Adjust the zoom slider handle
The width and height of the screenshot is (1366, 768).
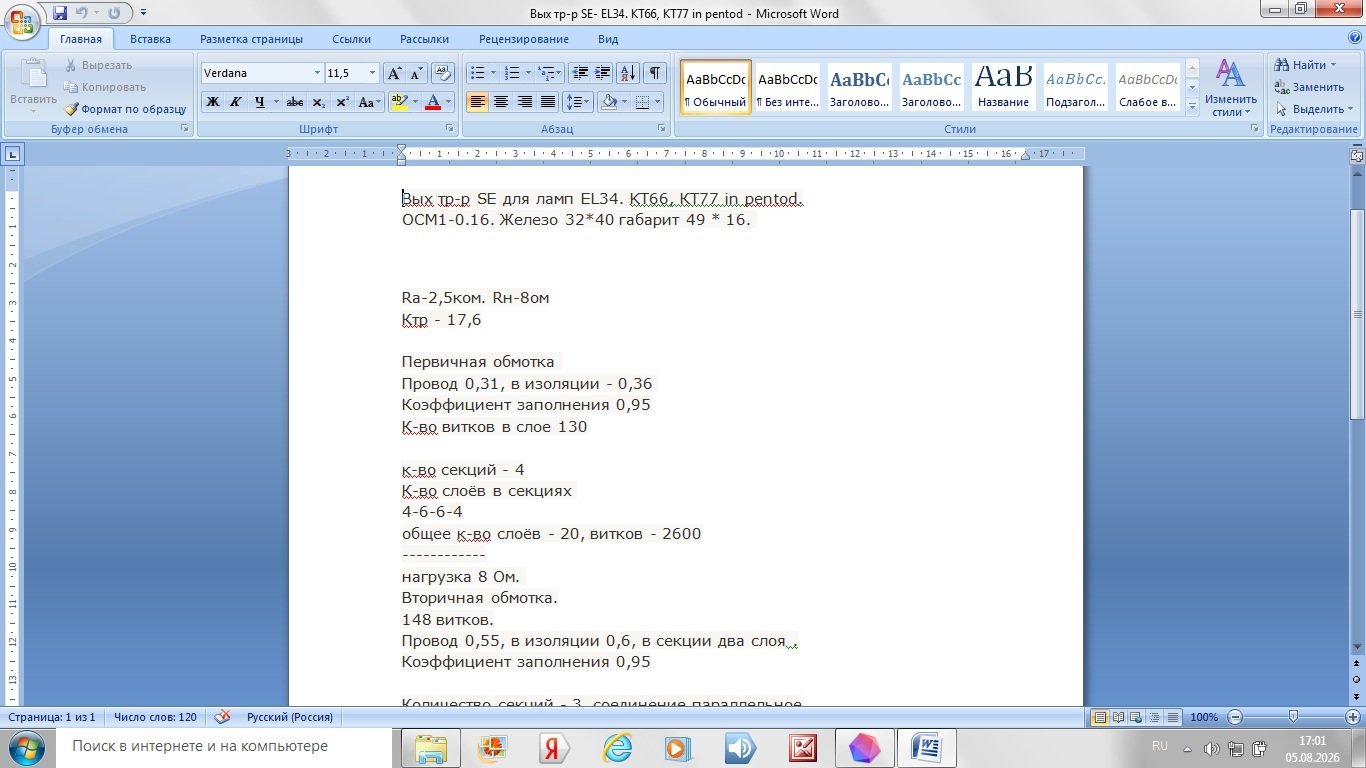coord(1293,717)
